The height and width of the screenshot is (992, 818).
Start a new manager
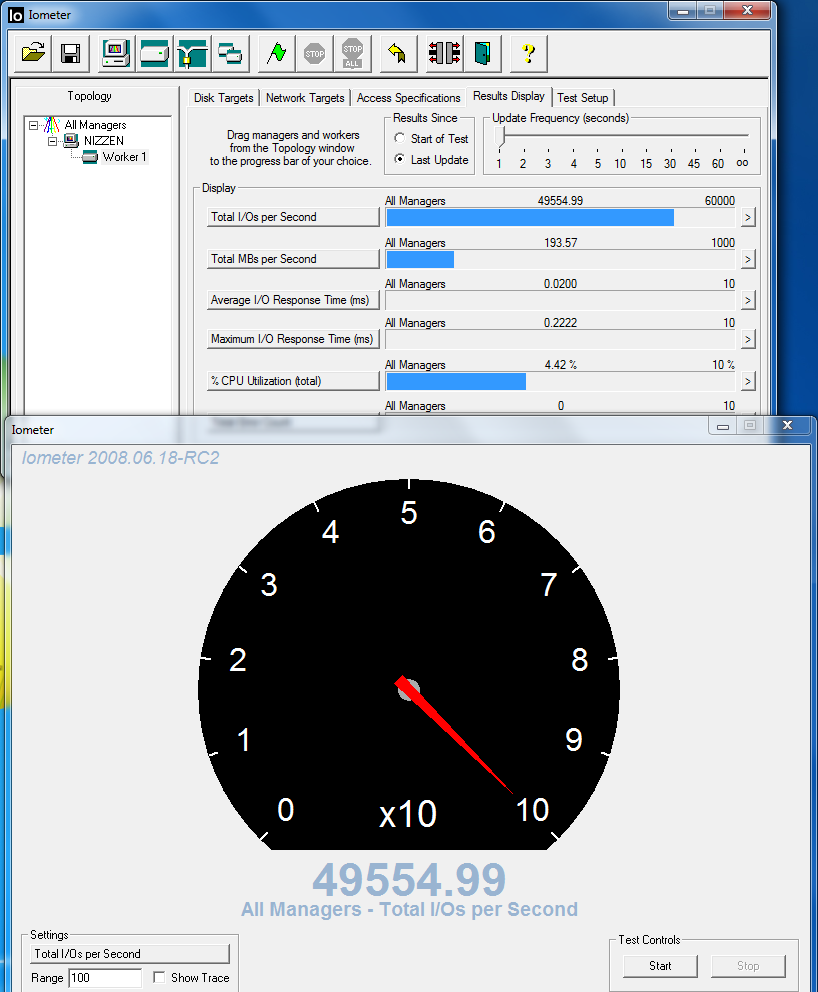116,53
